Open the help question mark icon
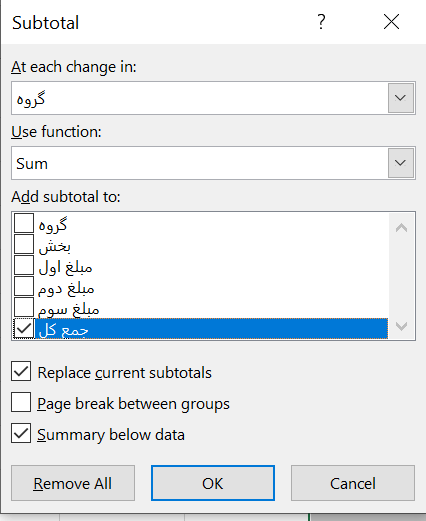Screen dimensions: 426x521 [321, 22]
